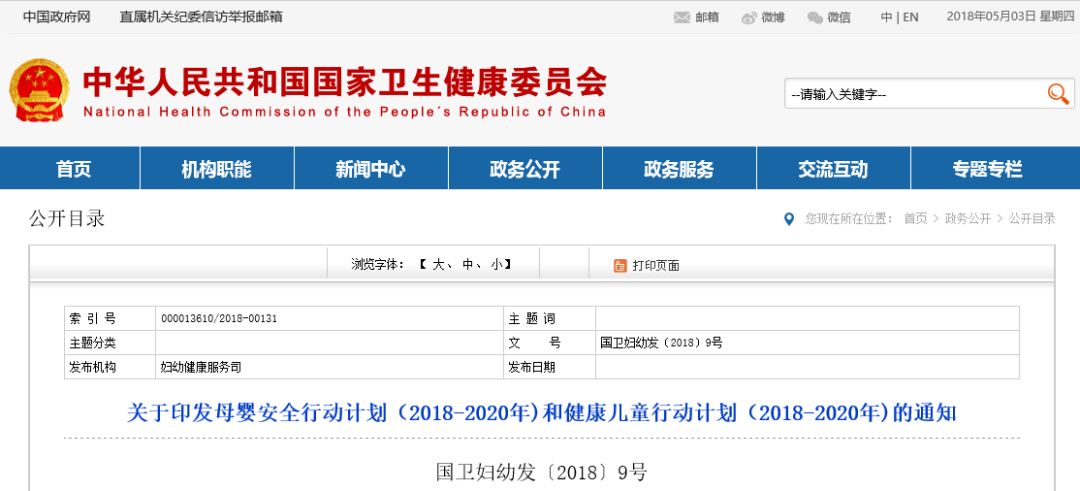Open the 政务服务 menu item
1080x491 pixels.
pyautogui.click(x=679, y=169)
